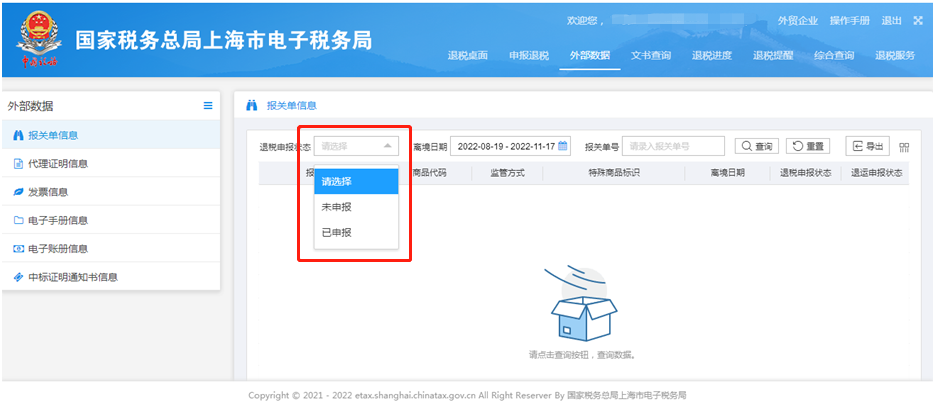The height and width of the screenshot is (411, 935).
Task: Click the binoculars icon beside 报关单信息 heading
Action: coord(252,106)
